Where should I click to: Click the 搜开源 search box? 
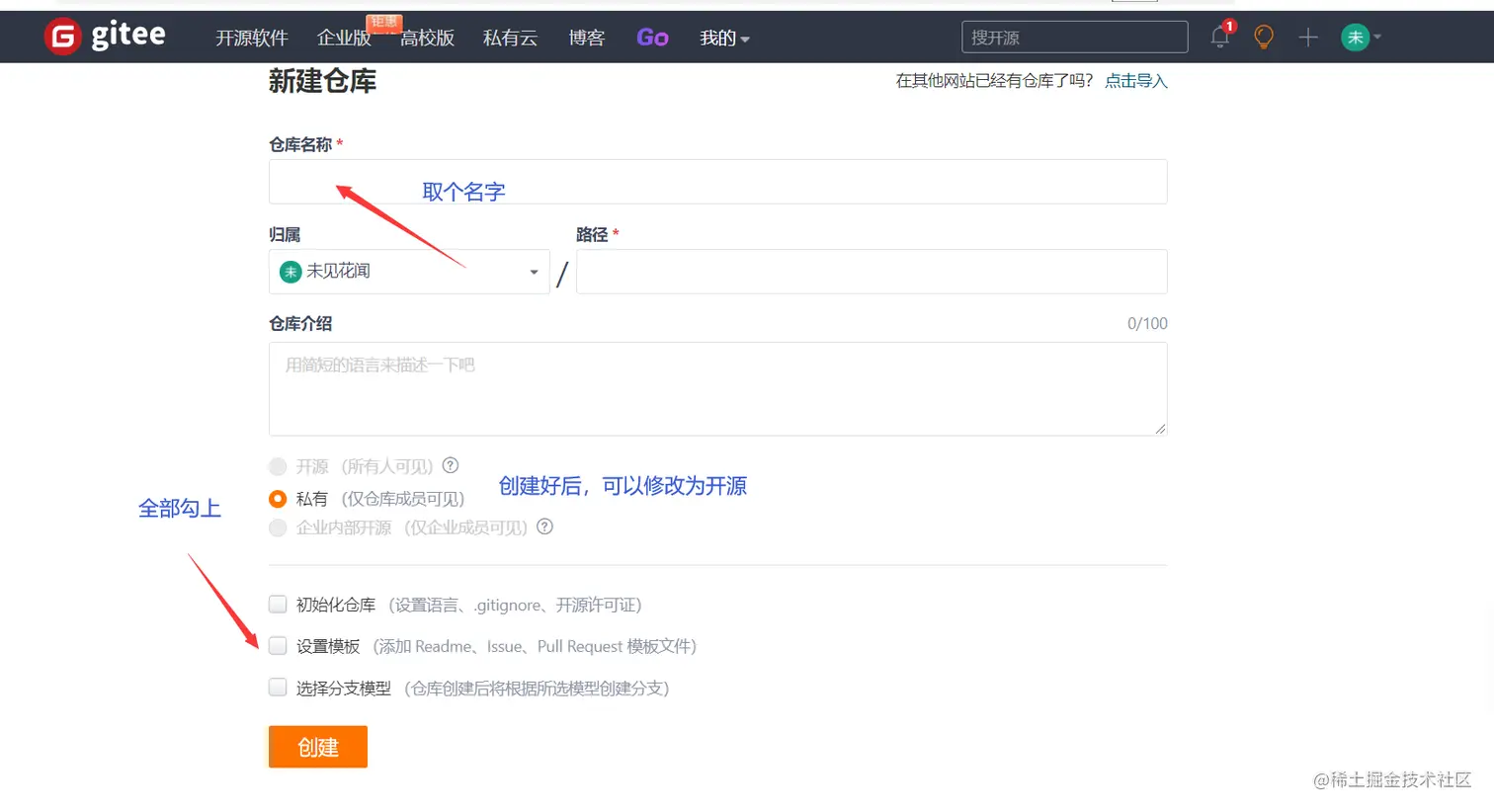(1075, 38)
